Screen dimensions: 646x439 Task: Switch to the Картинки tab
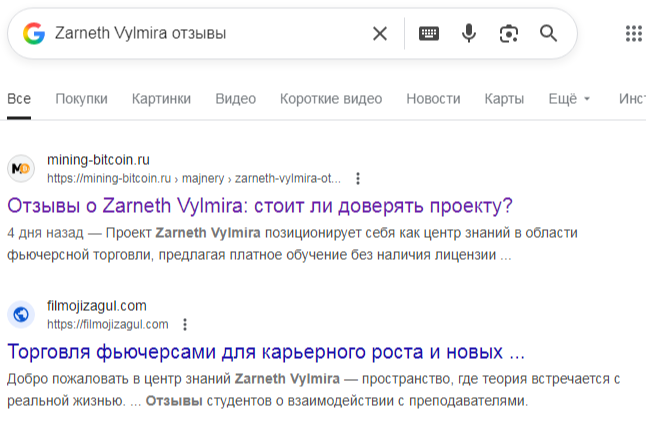tap(160, 99)
